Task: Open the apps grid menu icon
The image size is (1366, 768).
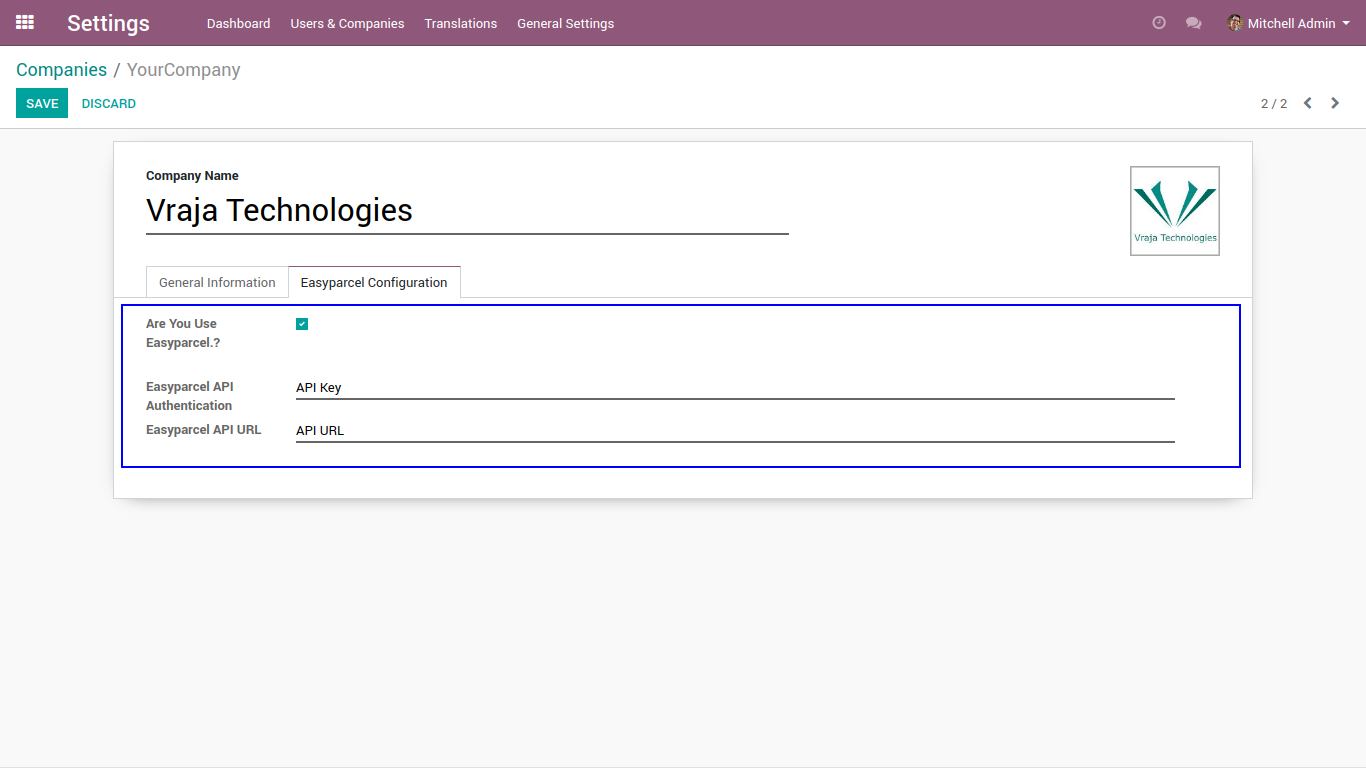Action: click(x=25, y=22)
